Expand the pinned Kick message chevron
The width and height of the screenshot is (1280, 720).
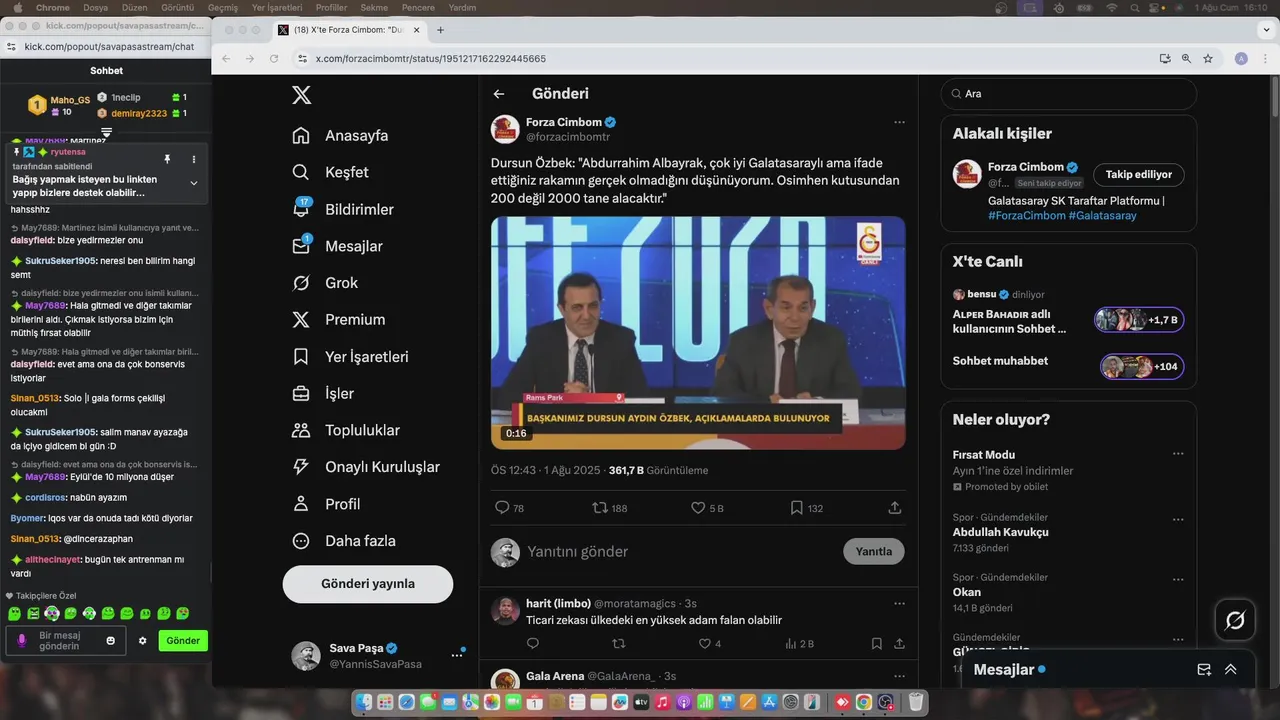tap(194, 183)
